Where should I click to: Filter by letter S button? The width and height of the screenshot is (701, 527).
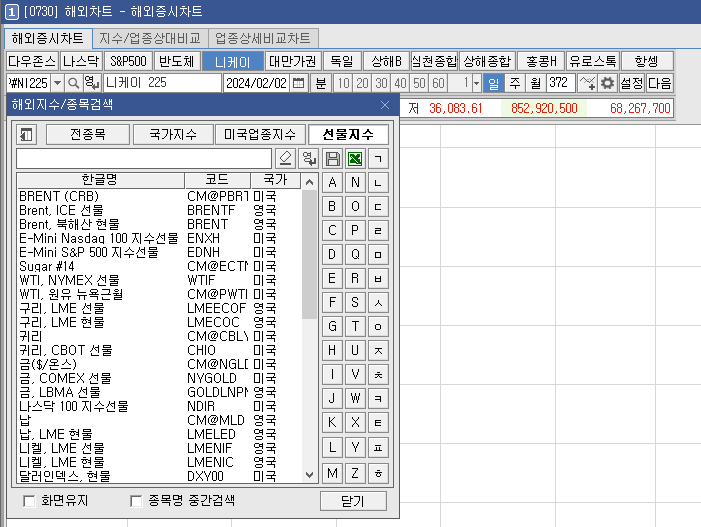355,302
